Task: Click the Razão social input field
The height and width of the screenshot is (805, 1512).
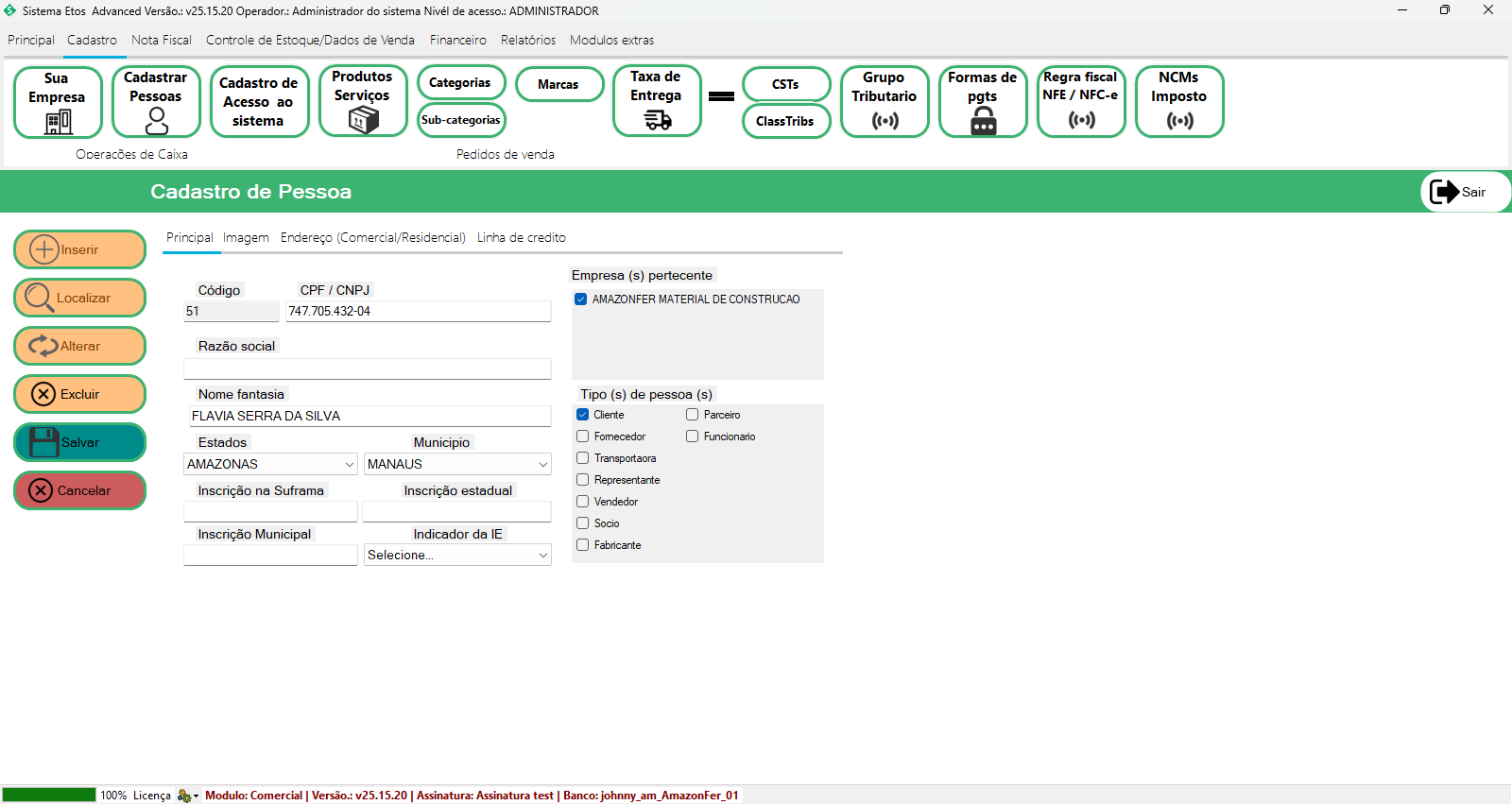Action: pyautogui.click(x=367, y=368)
